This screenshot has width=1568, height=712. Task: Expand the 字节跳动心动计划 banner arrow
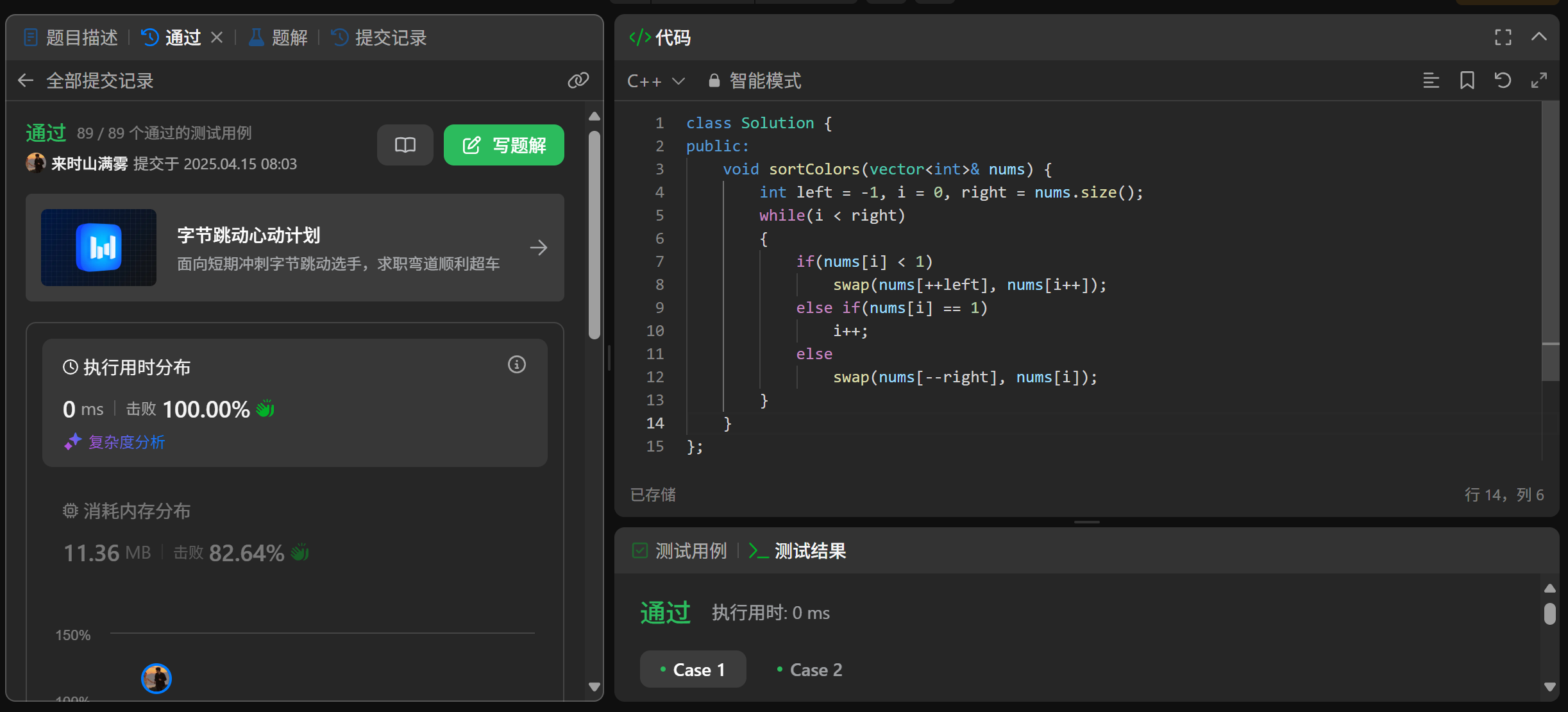tap(539, 248)
